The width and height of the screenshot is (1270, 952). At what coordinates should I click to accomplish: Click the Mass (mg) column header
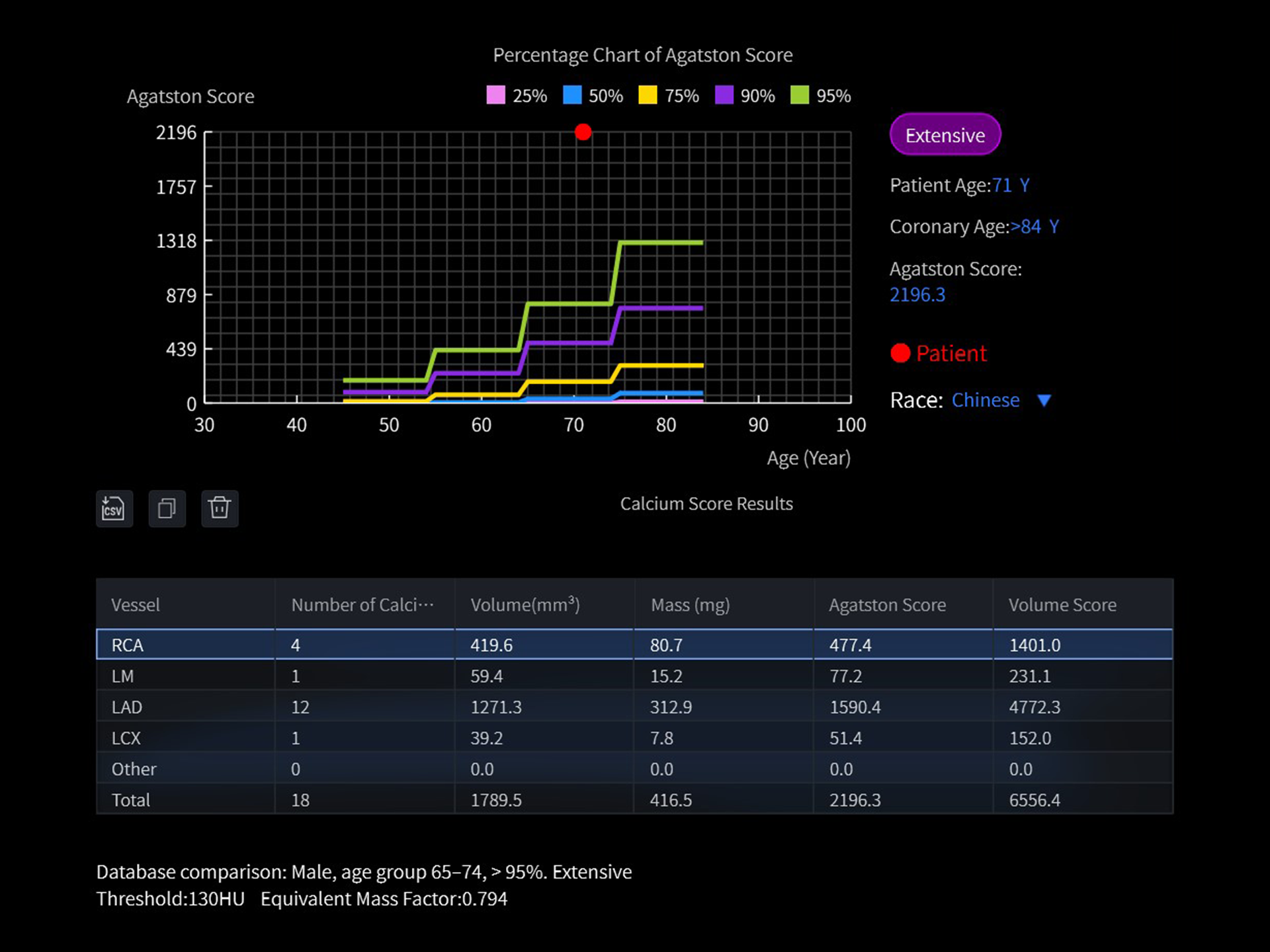point(724,604)
